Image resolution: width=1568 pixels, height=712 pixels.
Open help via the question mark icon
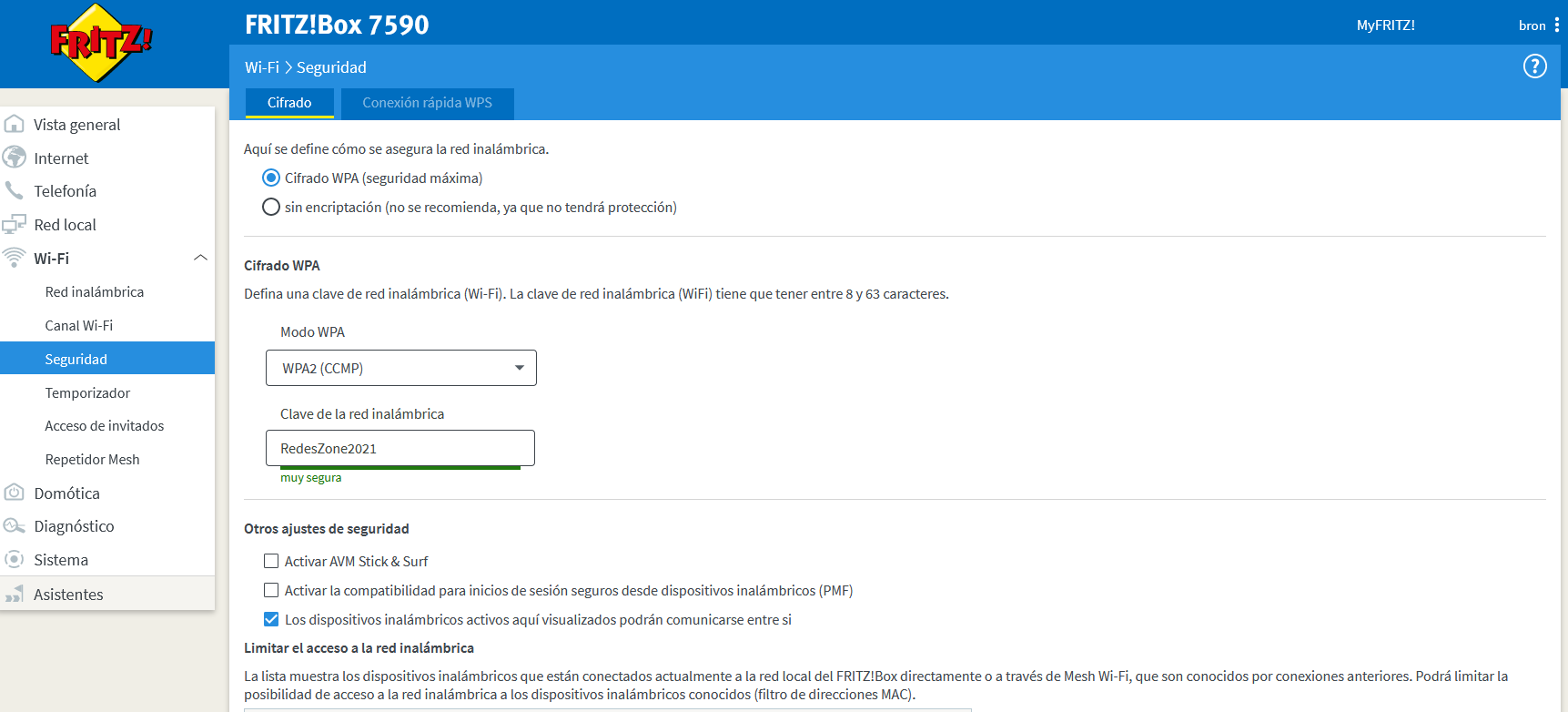[x=1534, y=66]
